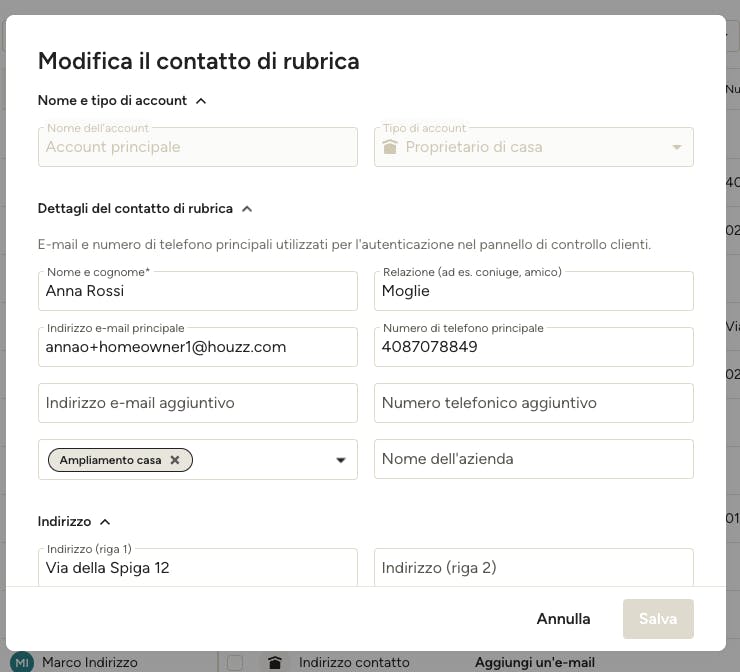The width and height of the screenshot is (740, 672).
Task: Tick the checkbox in Marco Indirizzo row
Action: click(235, 663)
